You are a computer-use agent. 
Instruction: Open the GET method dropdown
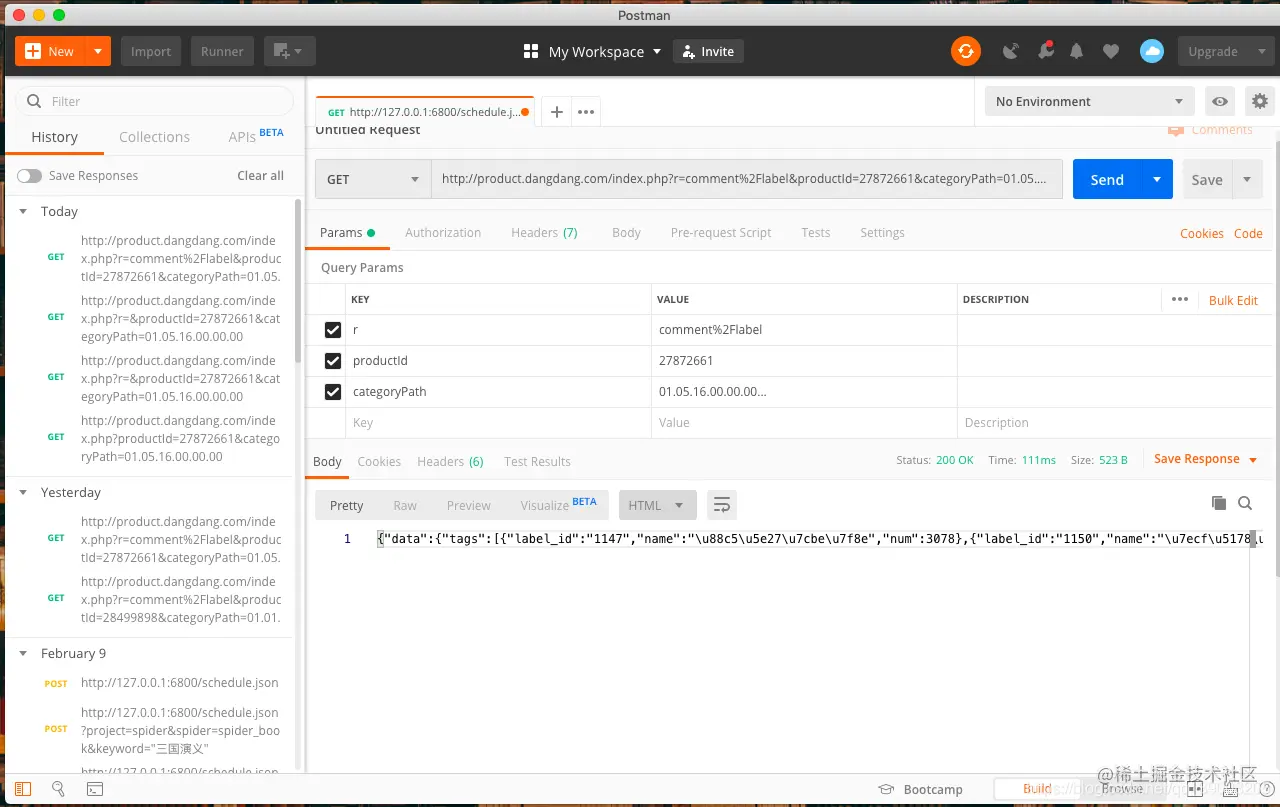click(x=373, y=179)
